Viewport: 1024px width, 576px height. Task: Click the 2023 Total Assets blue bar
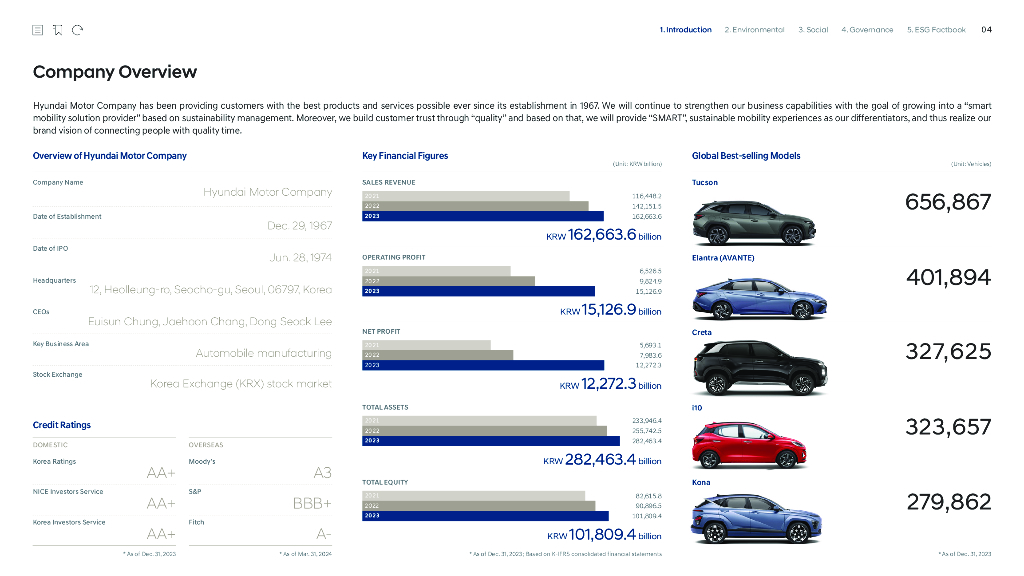(x=491, y=441)
